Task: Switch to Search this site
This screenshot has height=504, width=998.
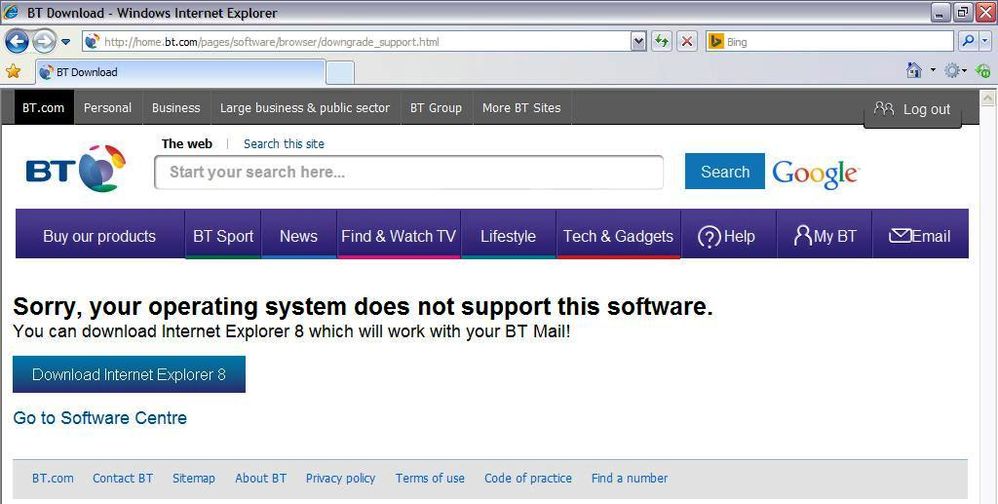Action: coord(284,144)
